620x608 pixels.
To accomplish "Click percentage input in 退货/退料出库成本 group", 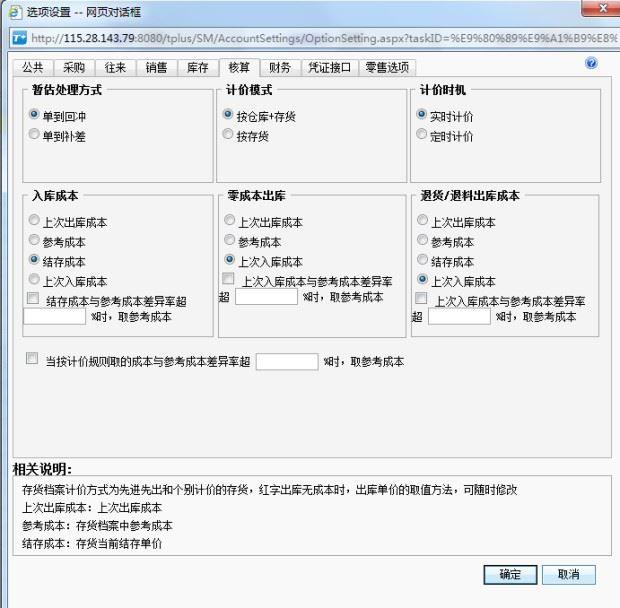I will [459, 316].
